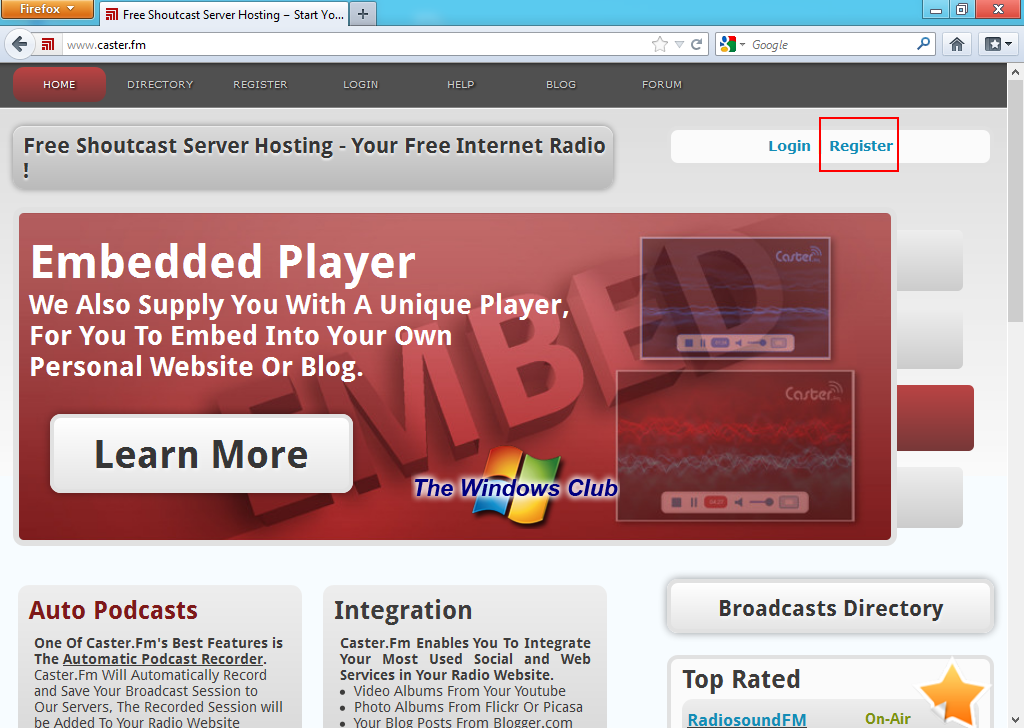The image size is (1024, 728).
Task: Click the www.caster.fm address field
Action: (x=353, y=44)
